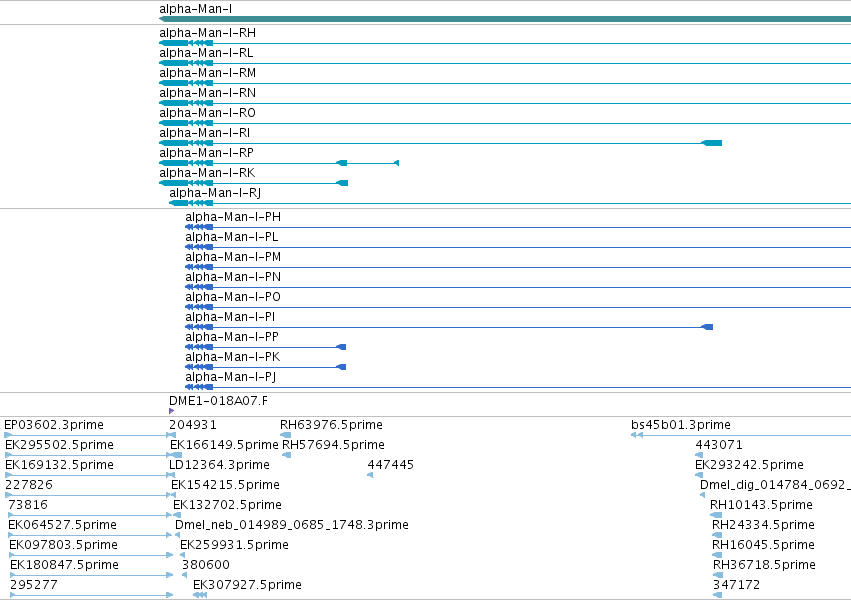Select the alpha-Man-I gene span bar

[505, 19]
